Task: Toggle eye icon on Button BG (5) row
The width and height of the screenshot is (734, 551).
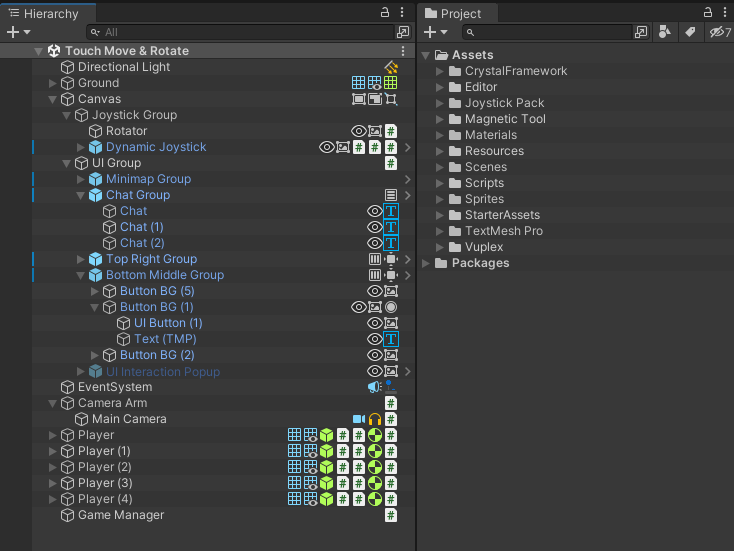Action: 374,291
